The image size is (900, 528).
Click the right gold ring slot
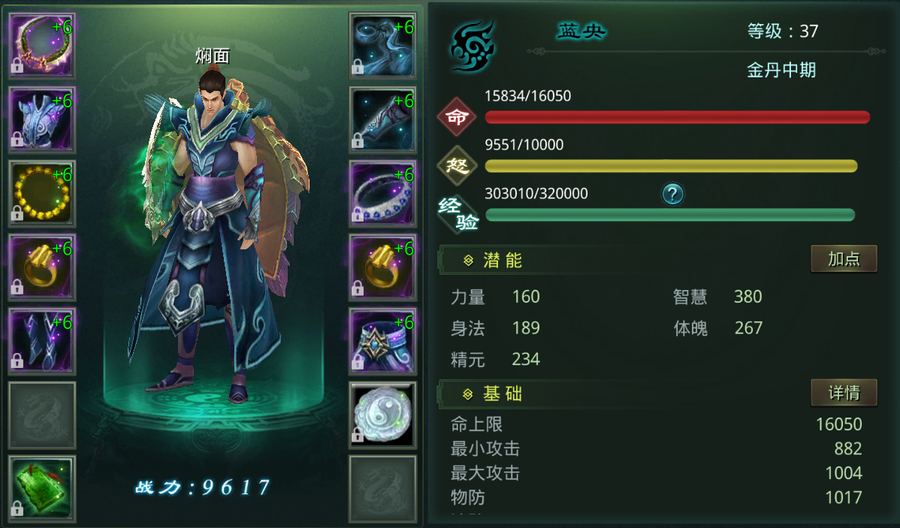[x=383, y=267]
